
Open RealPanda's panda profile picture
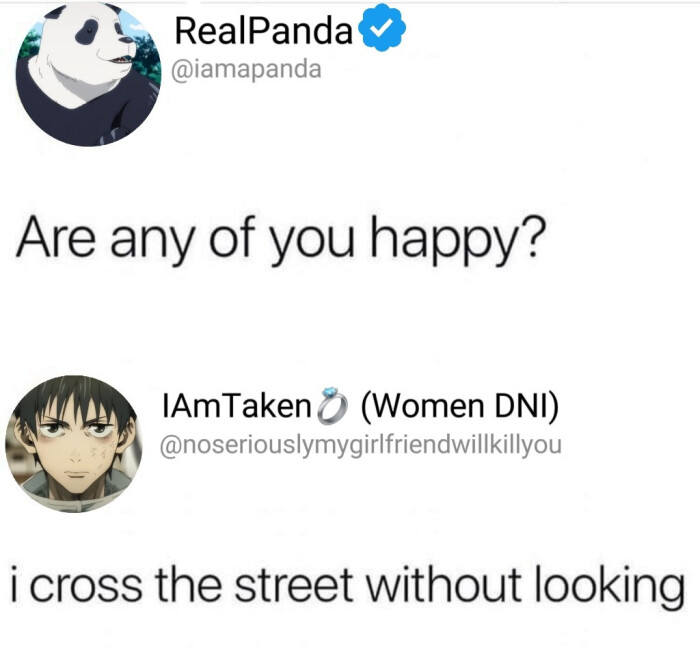click(x=89, y=74)
